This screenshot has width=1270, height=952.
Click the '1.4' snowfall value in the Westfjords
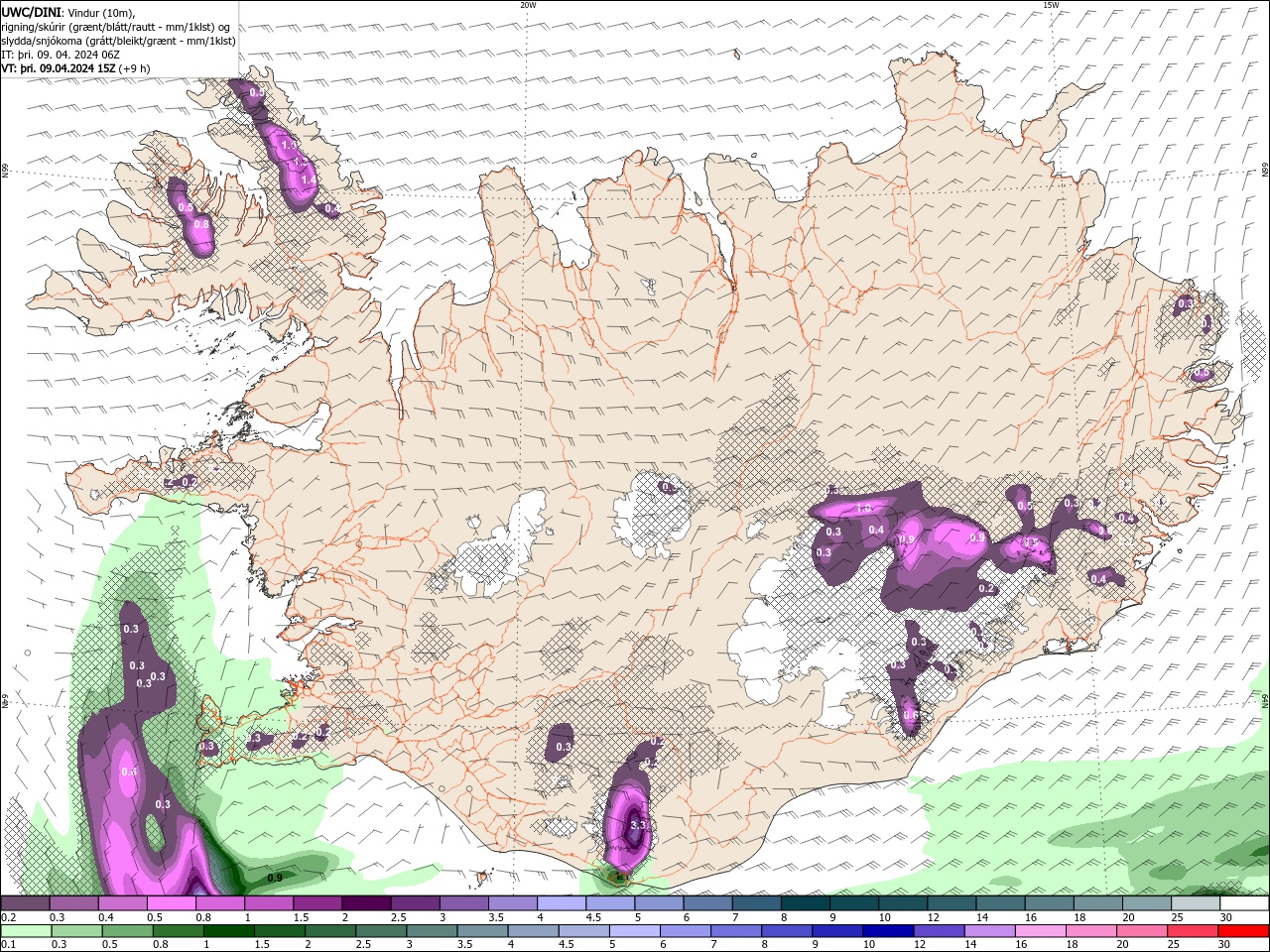pyautogui.click(x=308, y=178)
